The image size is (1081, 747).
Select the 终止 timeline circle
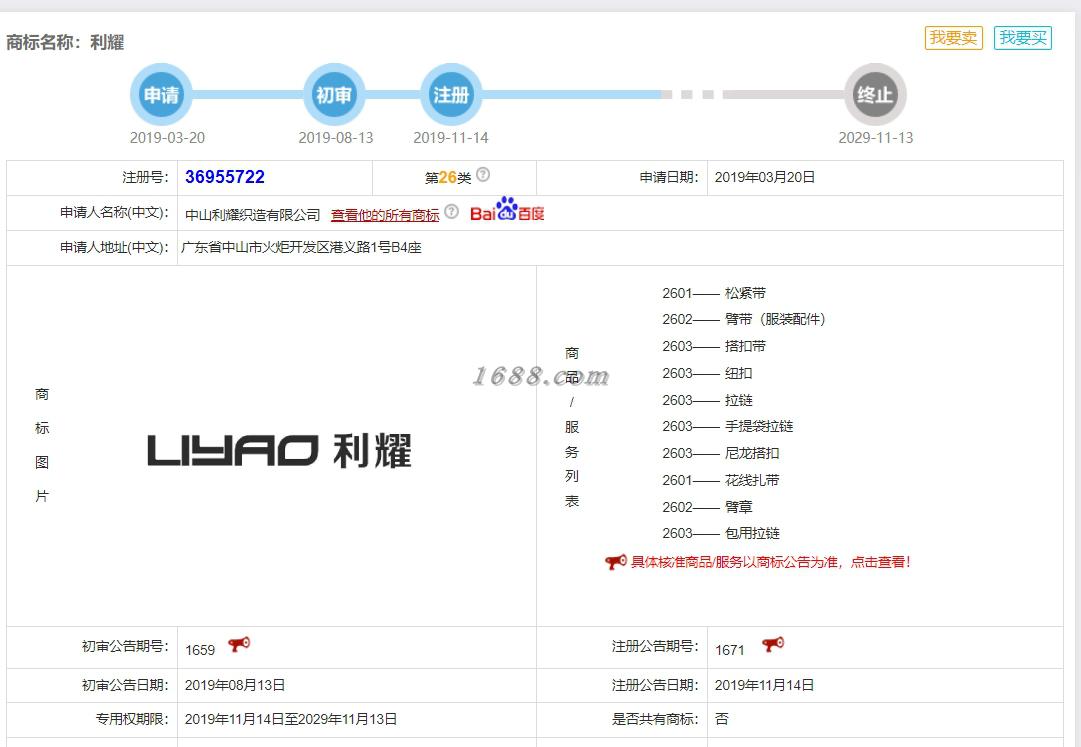pyautogui.click(x=875, y=94)
